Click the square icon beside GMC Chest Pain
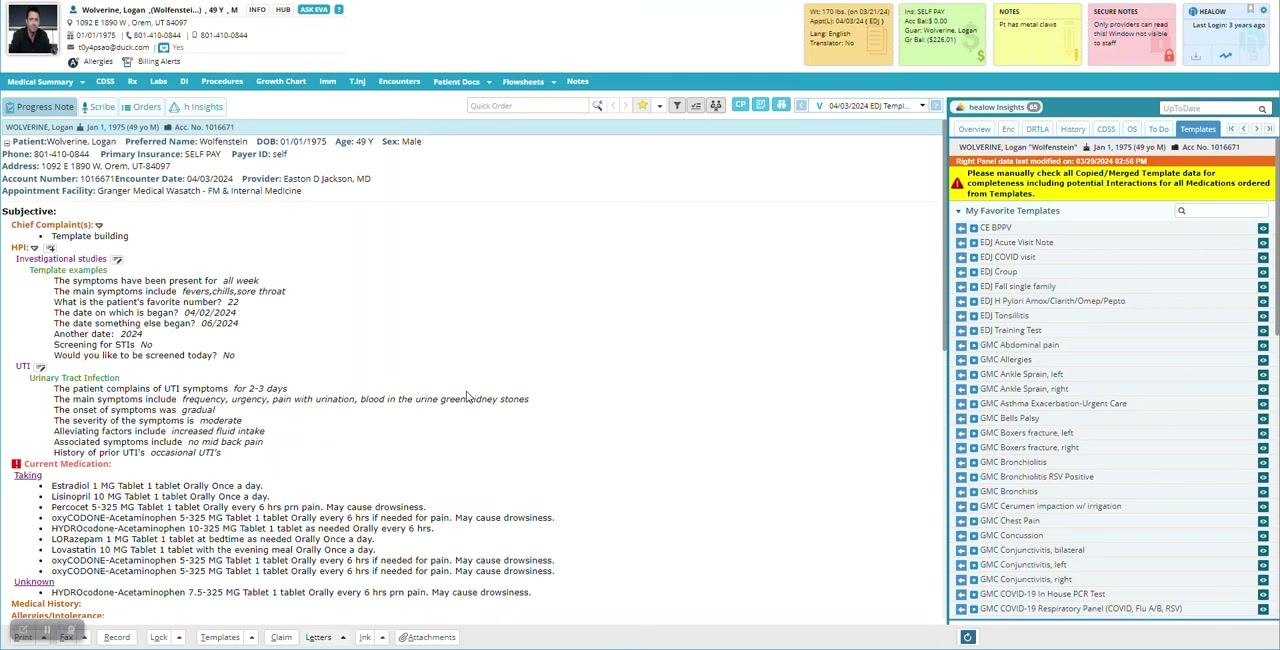 [974, 521]
